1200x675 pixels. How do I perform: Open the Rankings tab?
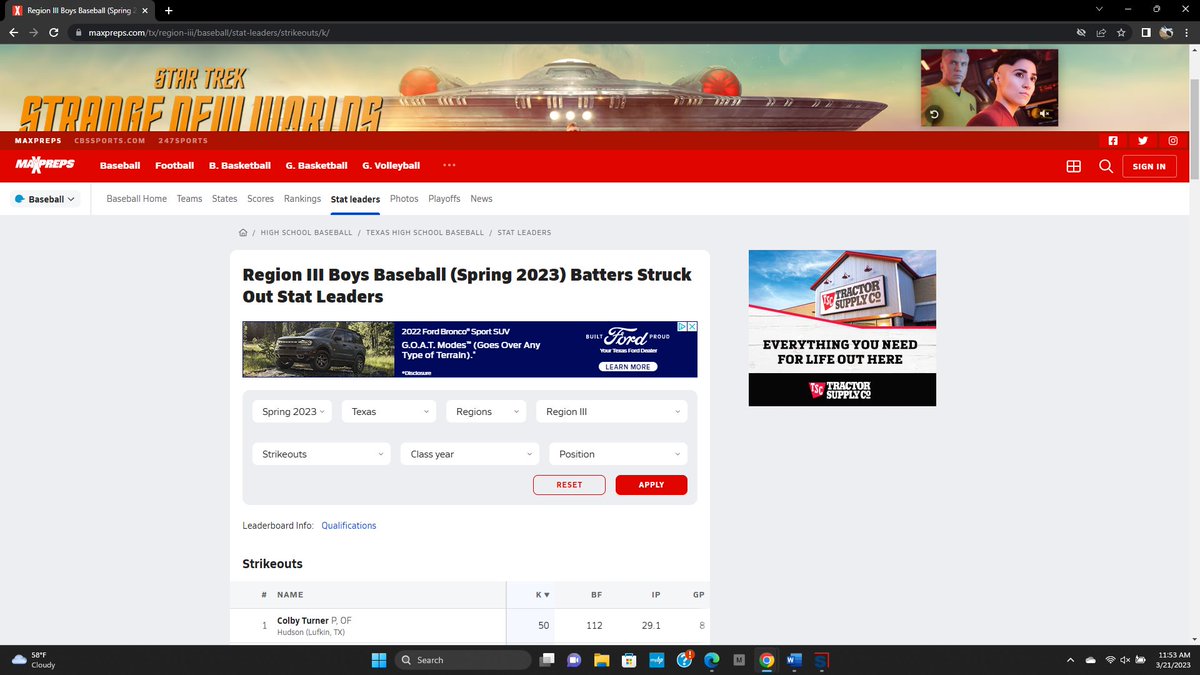coord(302,199)
